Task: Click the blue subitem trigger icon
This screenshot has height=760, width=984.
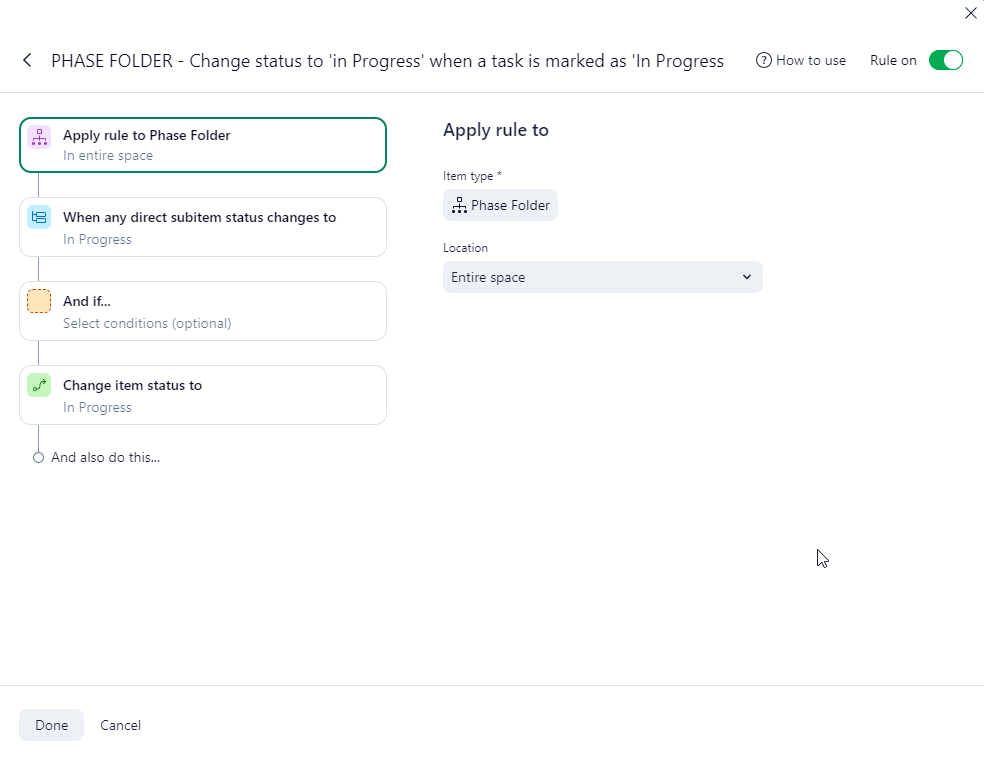Action: click(x=39, y=217)
